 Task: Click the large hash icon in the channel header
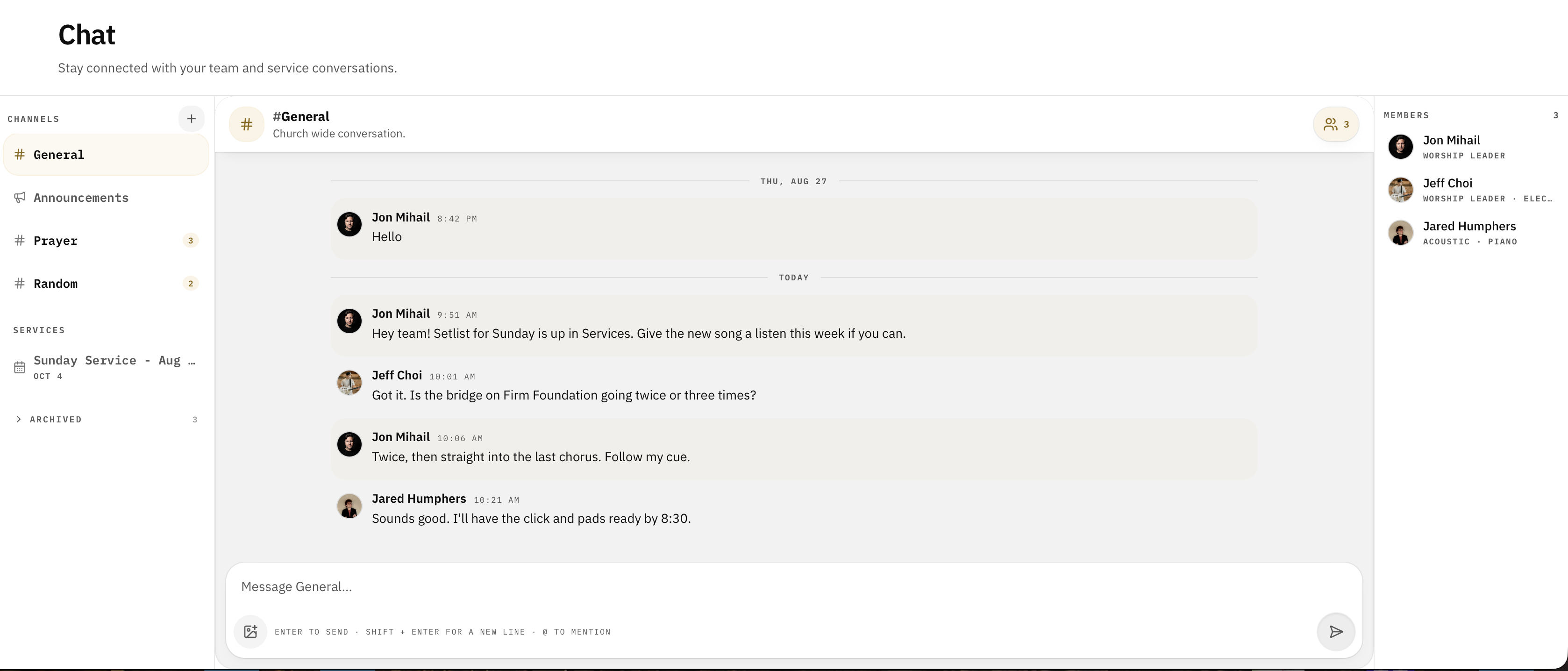(247, 124)
